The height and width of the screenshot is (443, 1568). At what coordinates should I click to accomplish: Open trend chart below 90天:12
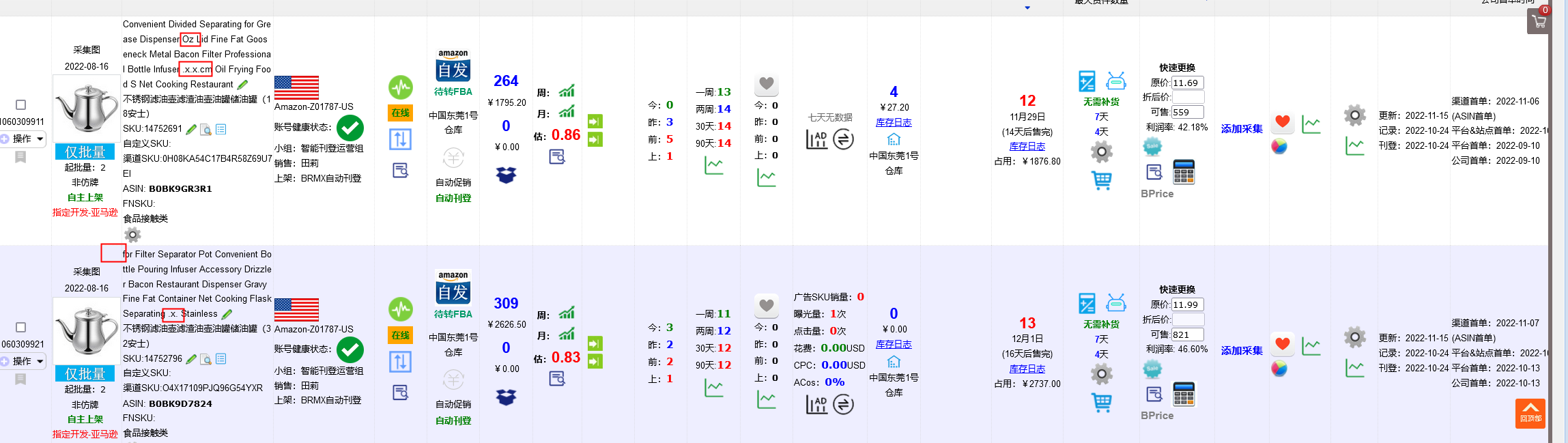coord(713,388)
